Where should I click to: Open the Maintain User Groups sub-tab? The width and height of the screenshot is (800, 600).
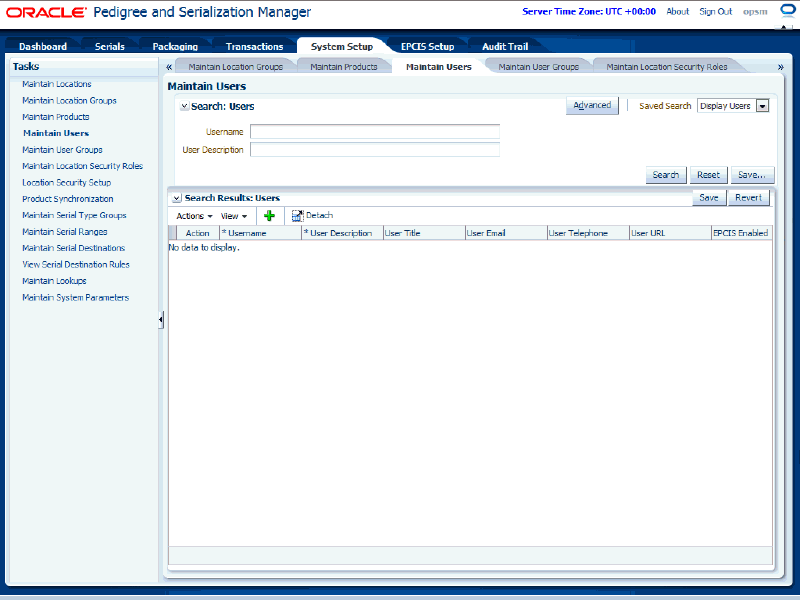tap(539, 67)
